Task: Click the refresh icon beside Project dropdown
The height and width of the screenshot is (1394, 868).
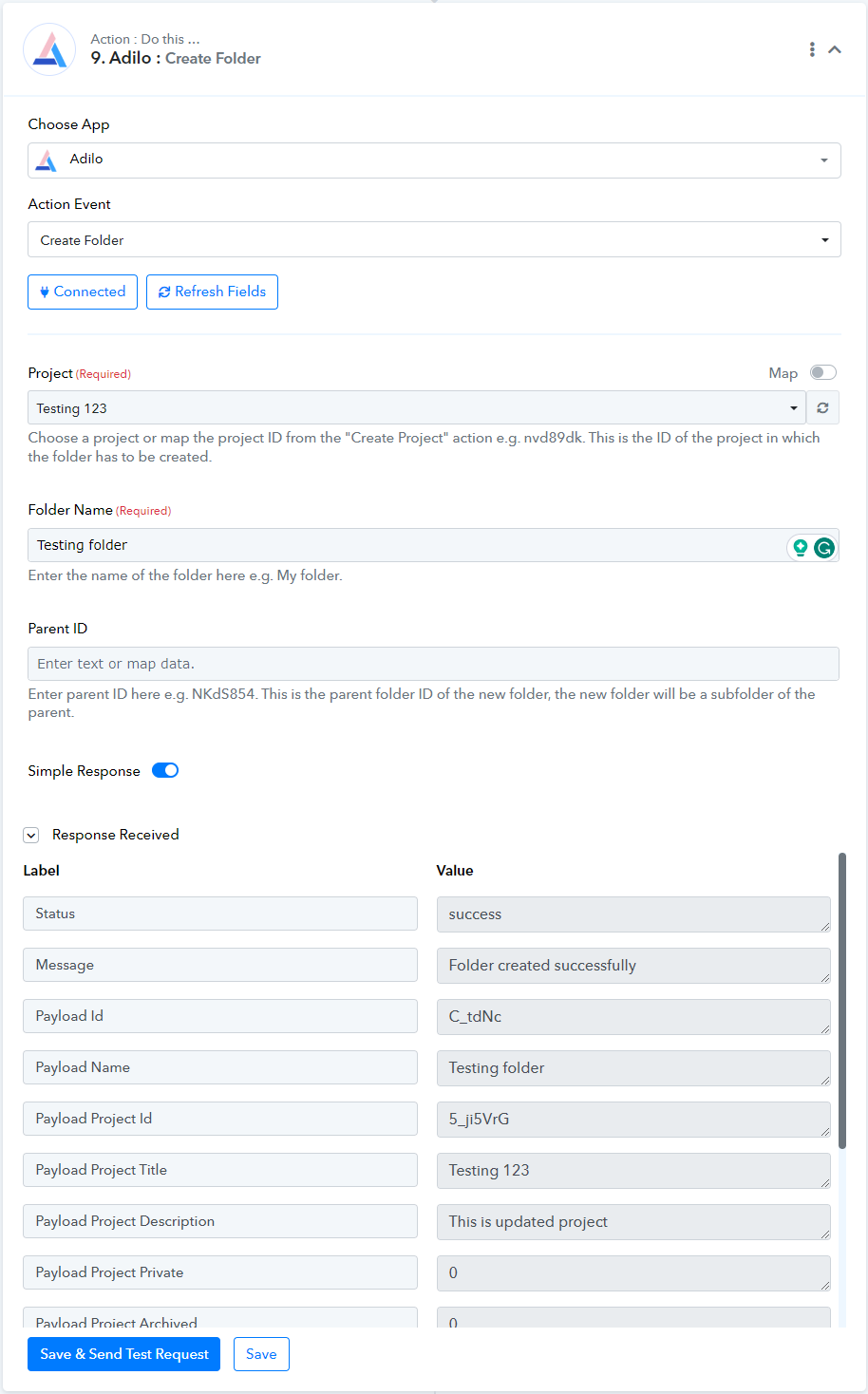Action: pyautogui.click(x=822, y=407)
